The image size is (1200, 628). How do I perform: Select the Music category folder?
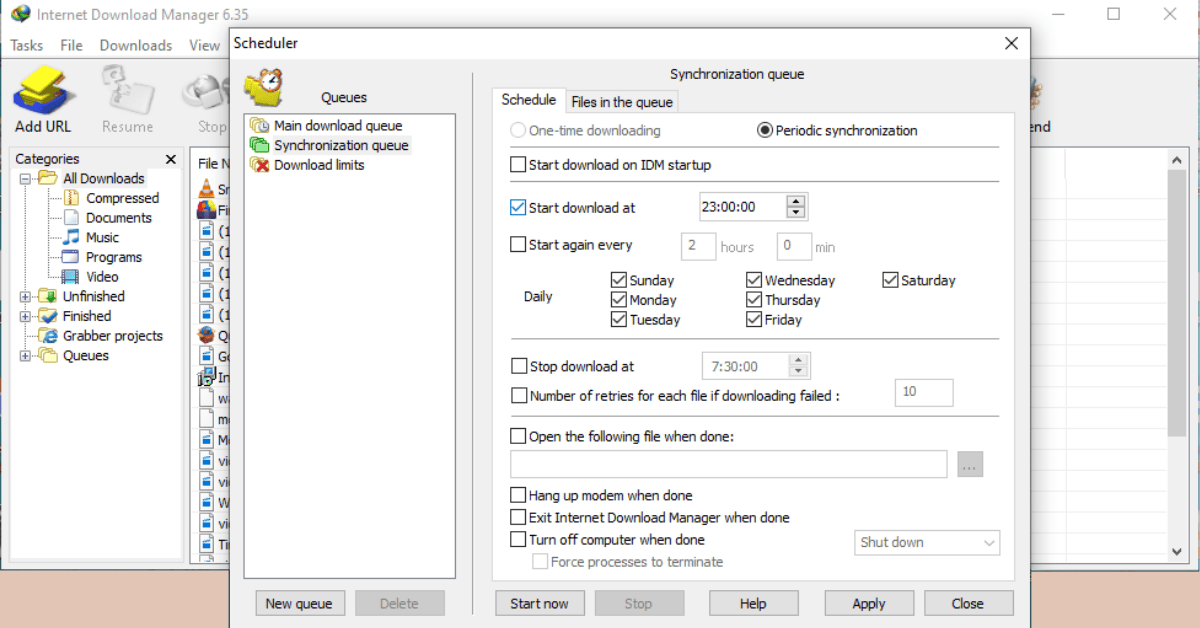[101, 238]
